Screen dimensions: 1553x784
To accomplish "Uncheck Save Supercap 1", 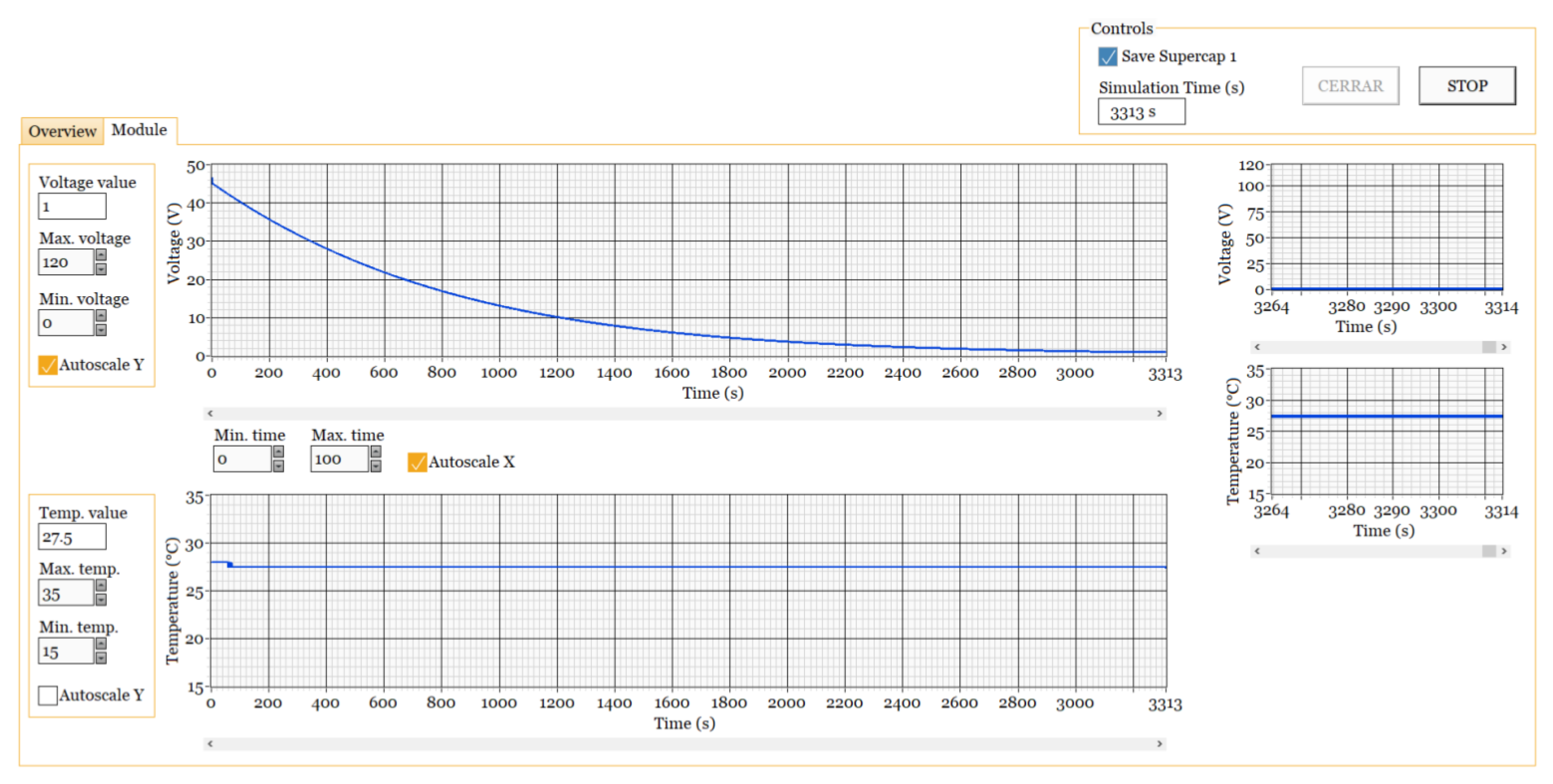I will (x=1107, y=57).
